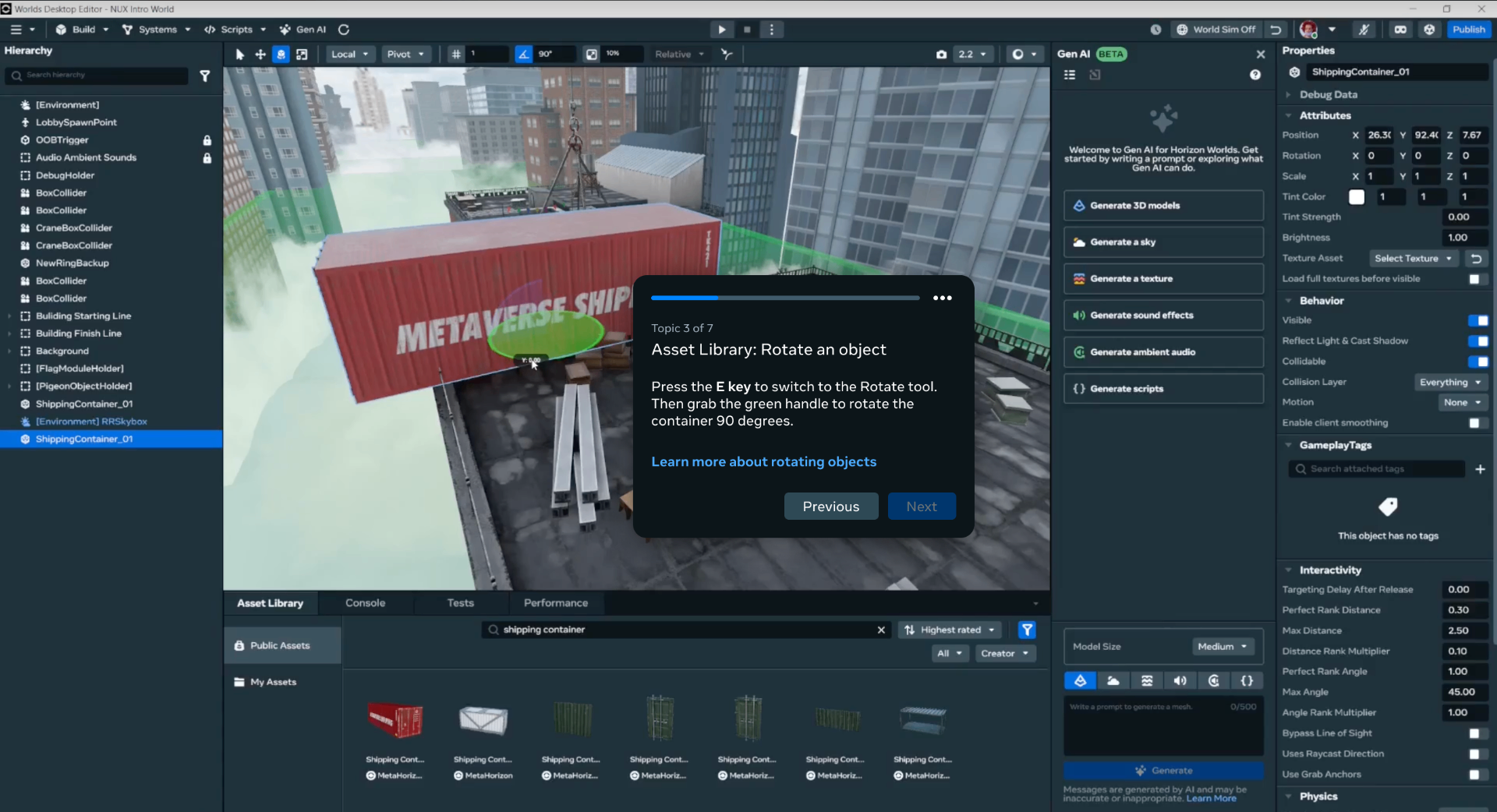This screenshot has width=1497, height=812.
Task: Clear the shipping container search text
Action: (x=881, y=630)
